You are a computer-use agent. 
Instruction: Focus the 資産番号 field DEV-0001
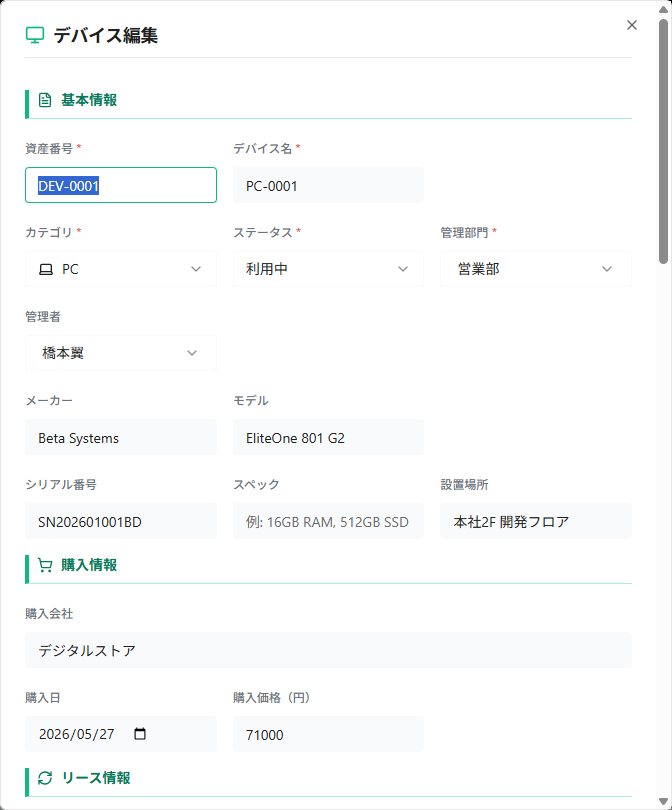pyautogui.click(x=121, y=185)
